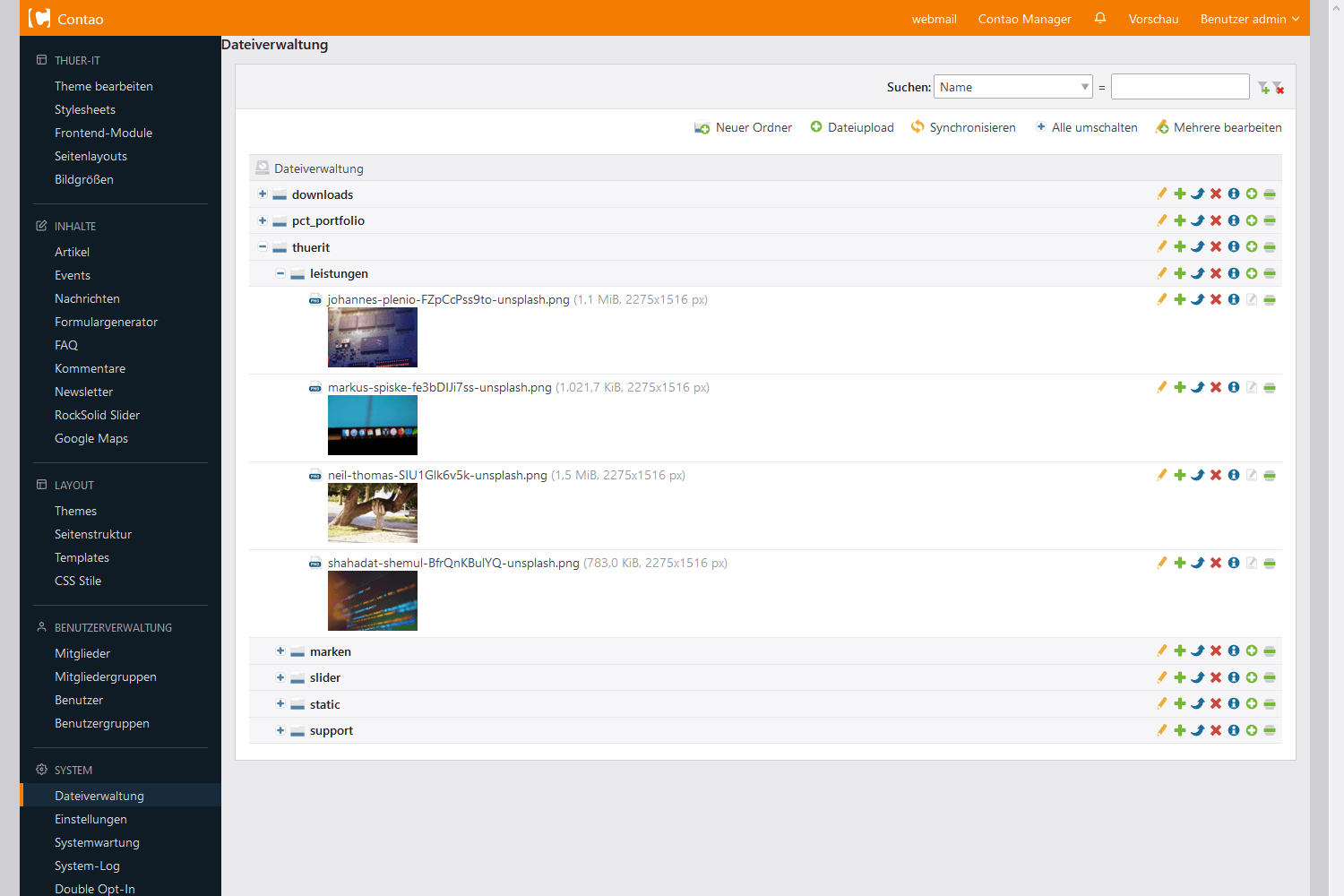Click the drag handle for shahadat-shemul png
This screenshot has width=1344, height=896.
coord(1270,563)
